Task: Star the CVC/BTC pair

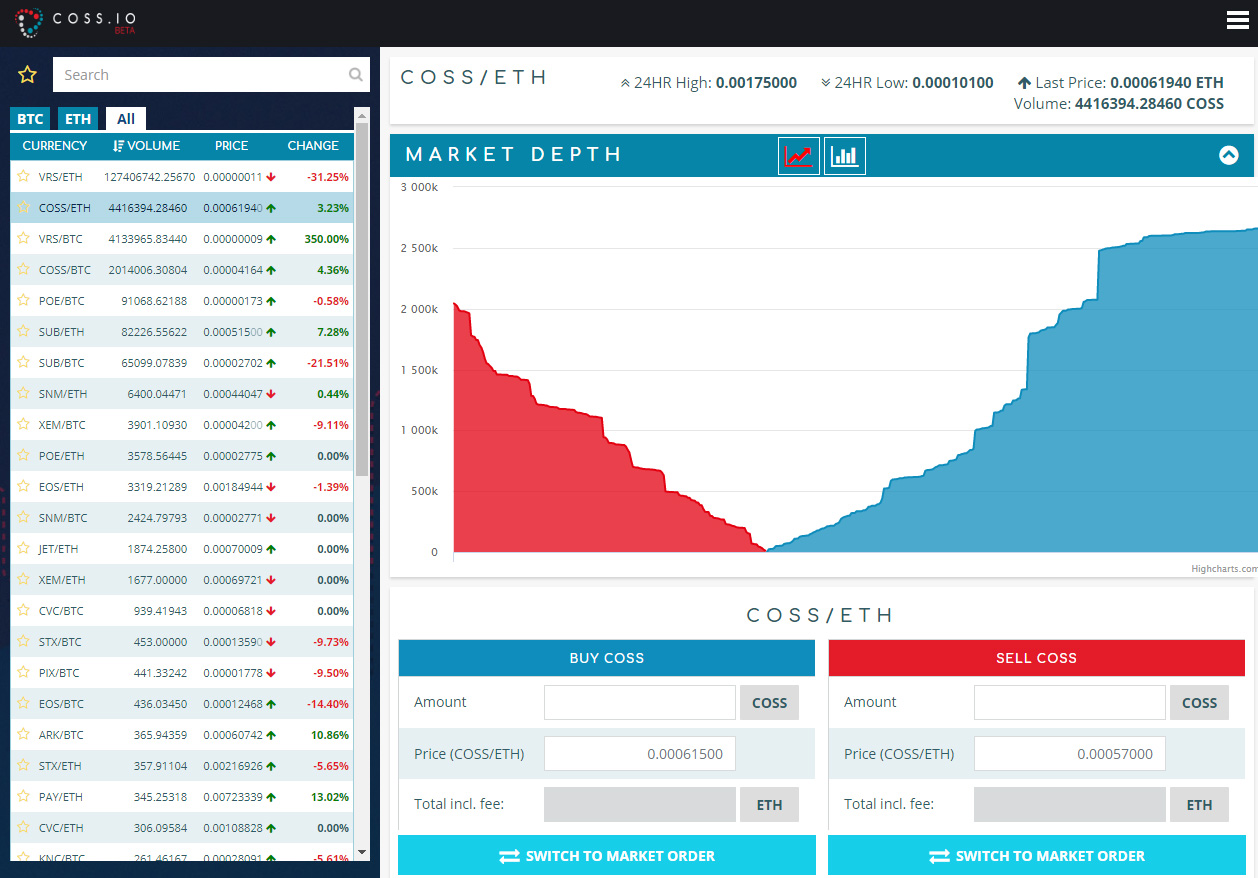Action: click(24, 611)
